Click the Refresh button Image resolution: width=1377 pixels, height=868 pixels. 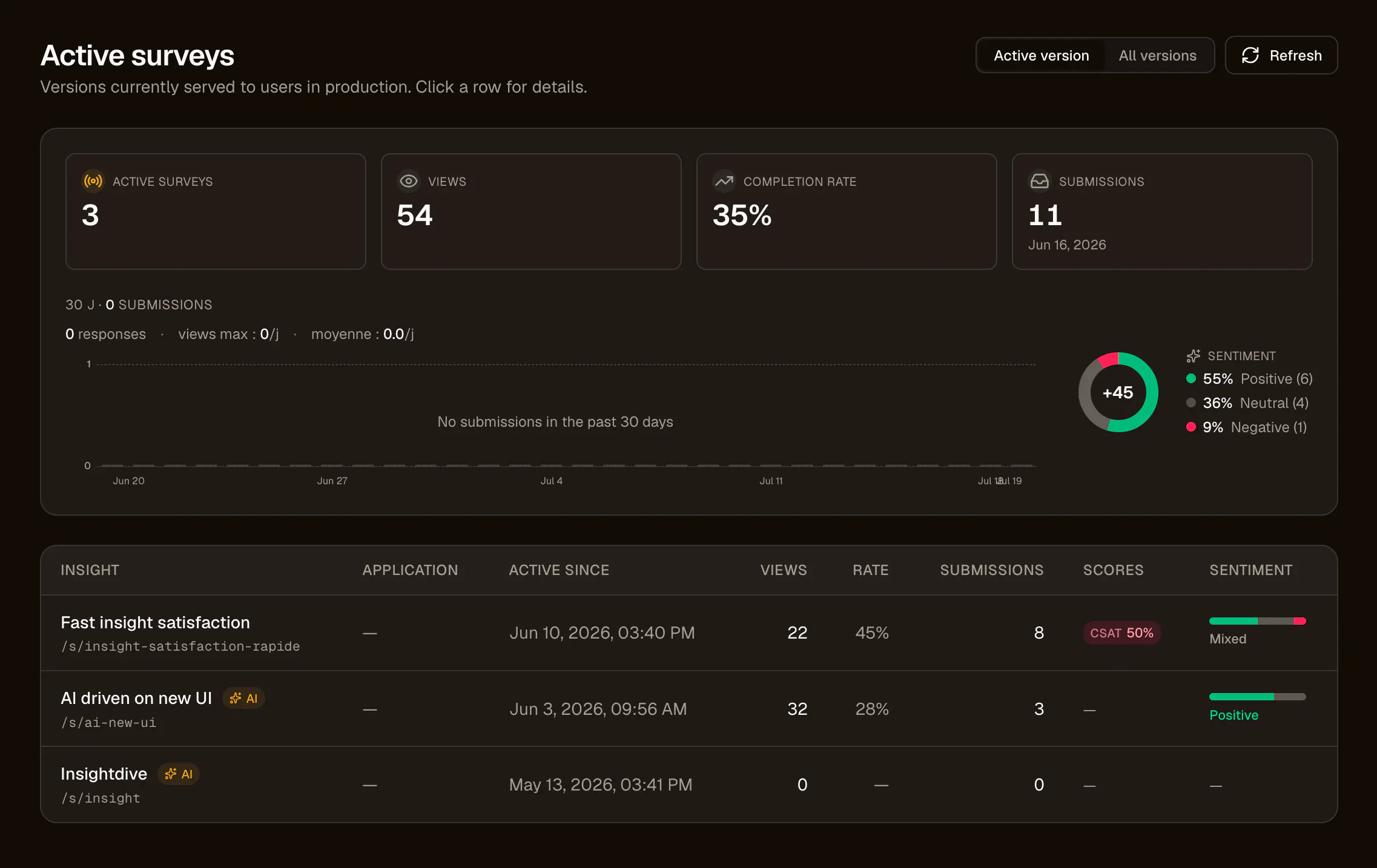point(1281,55)
